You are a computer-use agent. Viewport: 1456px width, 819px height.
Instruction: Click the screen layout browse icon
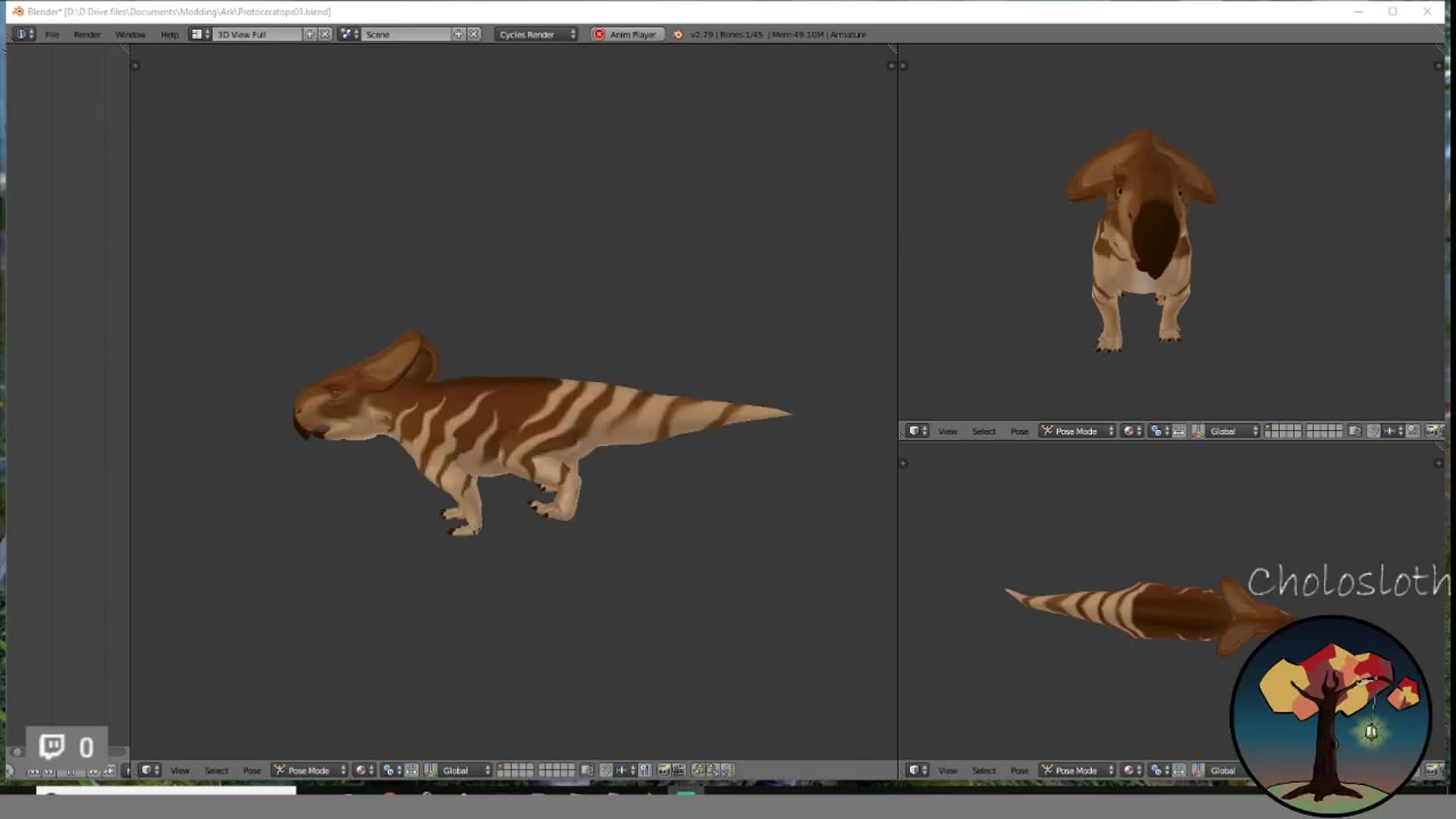(199, 34)
